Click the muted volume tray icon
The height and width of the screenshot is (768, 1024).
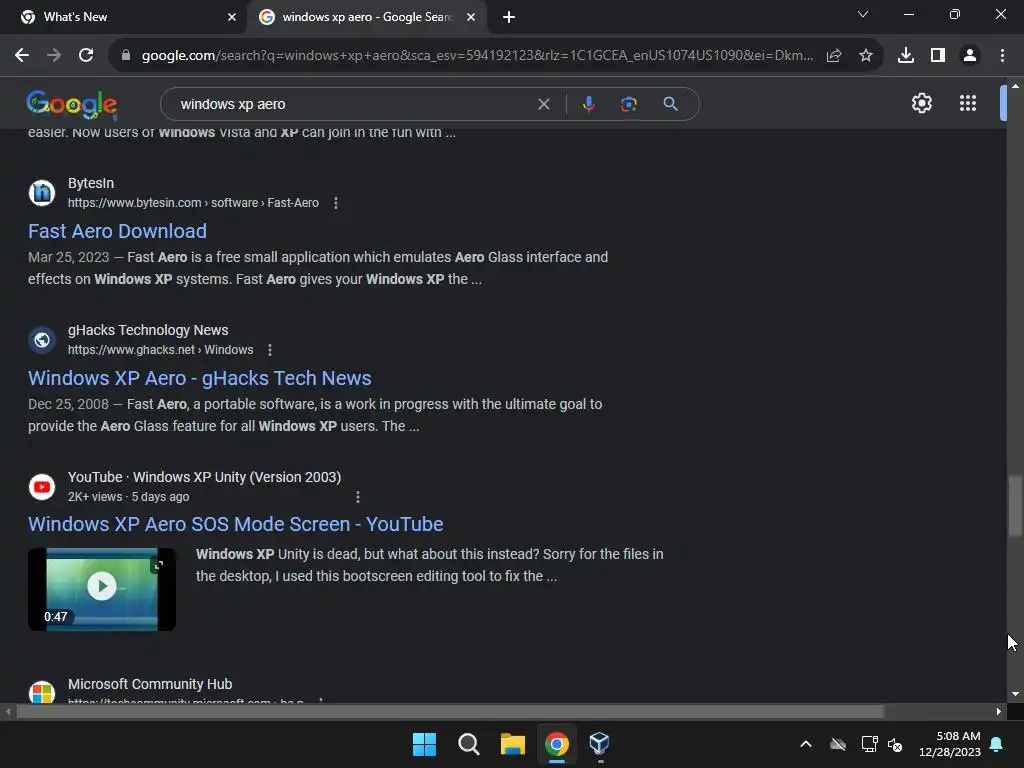pyautogui.click(x=895, y=744)
